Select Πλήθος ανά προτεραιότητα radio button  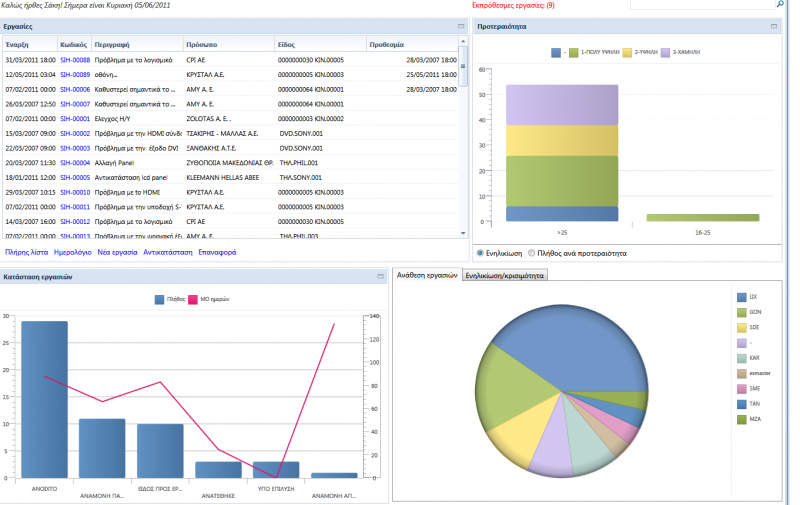click(x=532, y=253)
